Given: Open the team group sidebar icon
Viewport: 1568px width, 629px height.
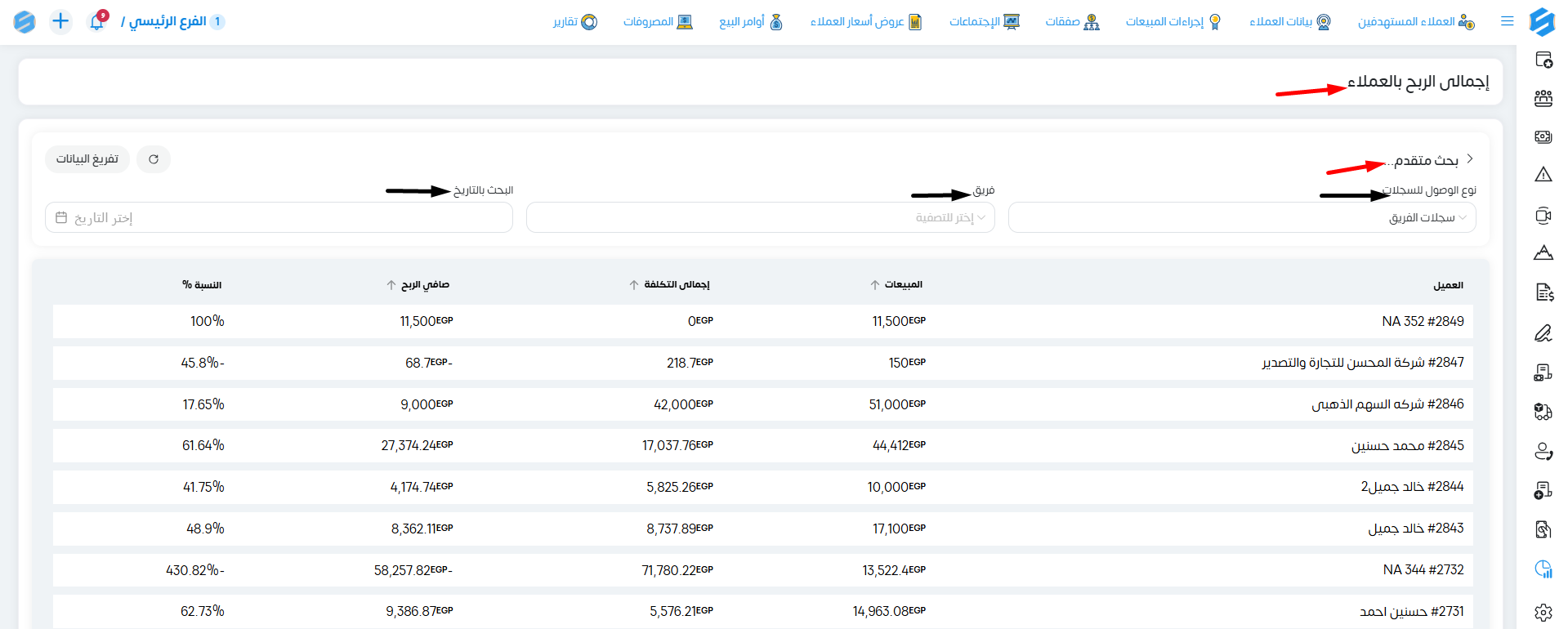Looking at the screenshot, I should click(1543, 99).
